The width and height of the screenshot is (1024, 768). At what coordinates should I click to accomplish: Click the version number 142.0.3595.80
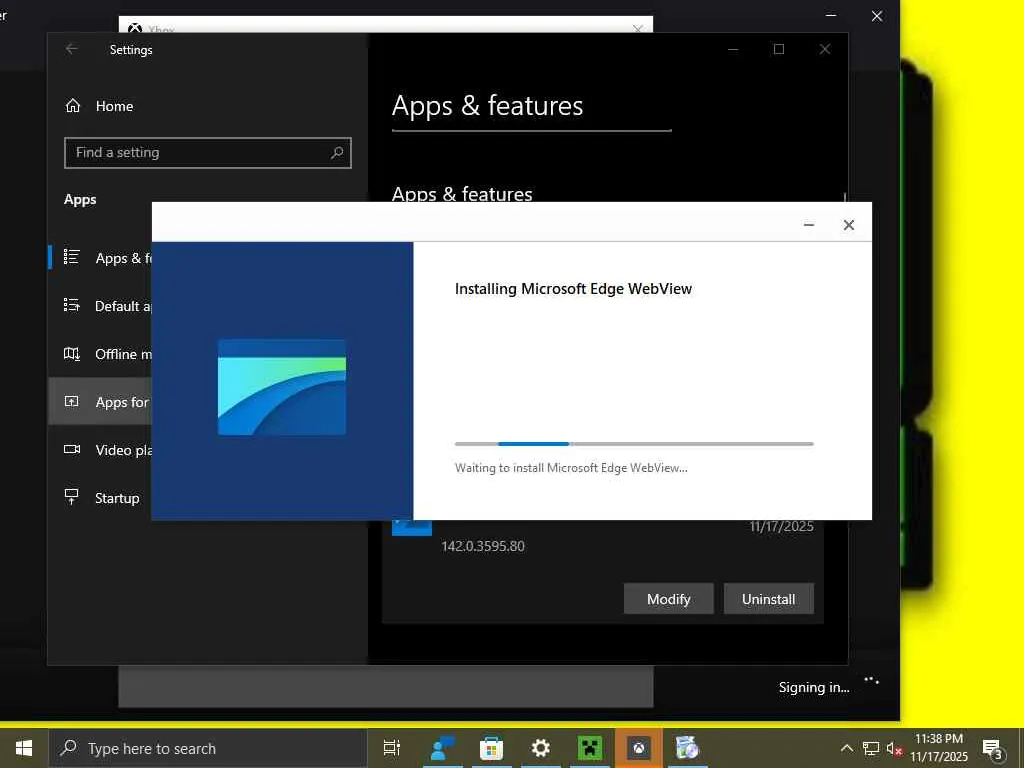click(483, 546)
